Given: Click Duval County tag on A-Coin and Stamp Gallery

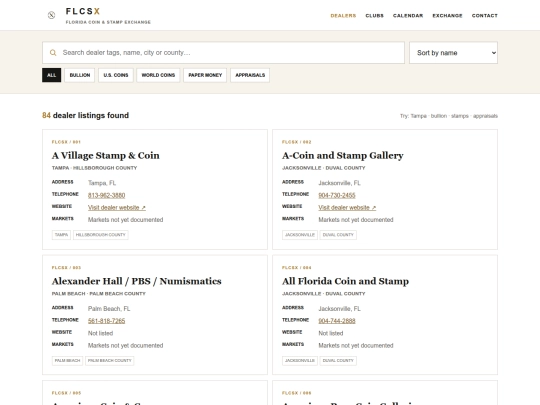Looking at the screenshot, I should click(338, 235).
